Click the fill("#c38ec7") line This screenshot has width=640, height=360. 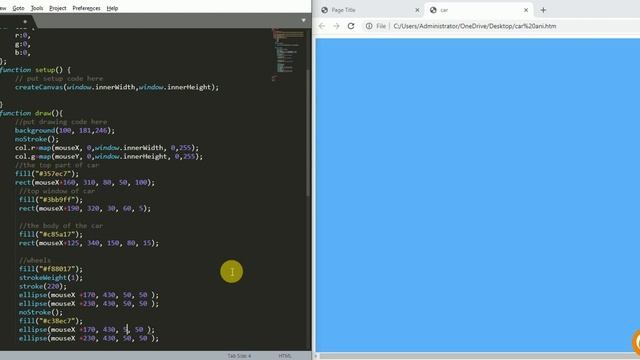(x=51, y=321)
